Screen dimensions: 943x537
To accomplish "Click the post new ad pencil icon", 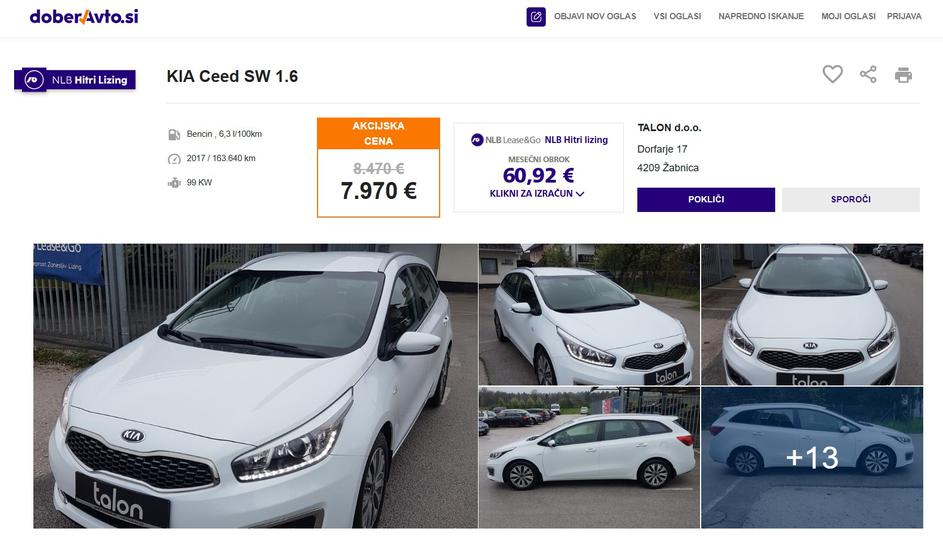I will (x=536, y=17).
